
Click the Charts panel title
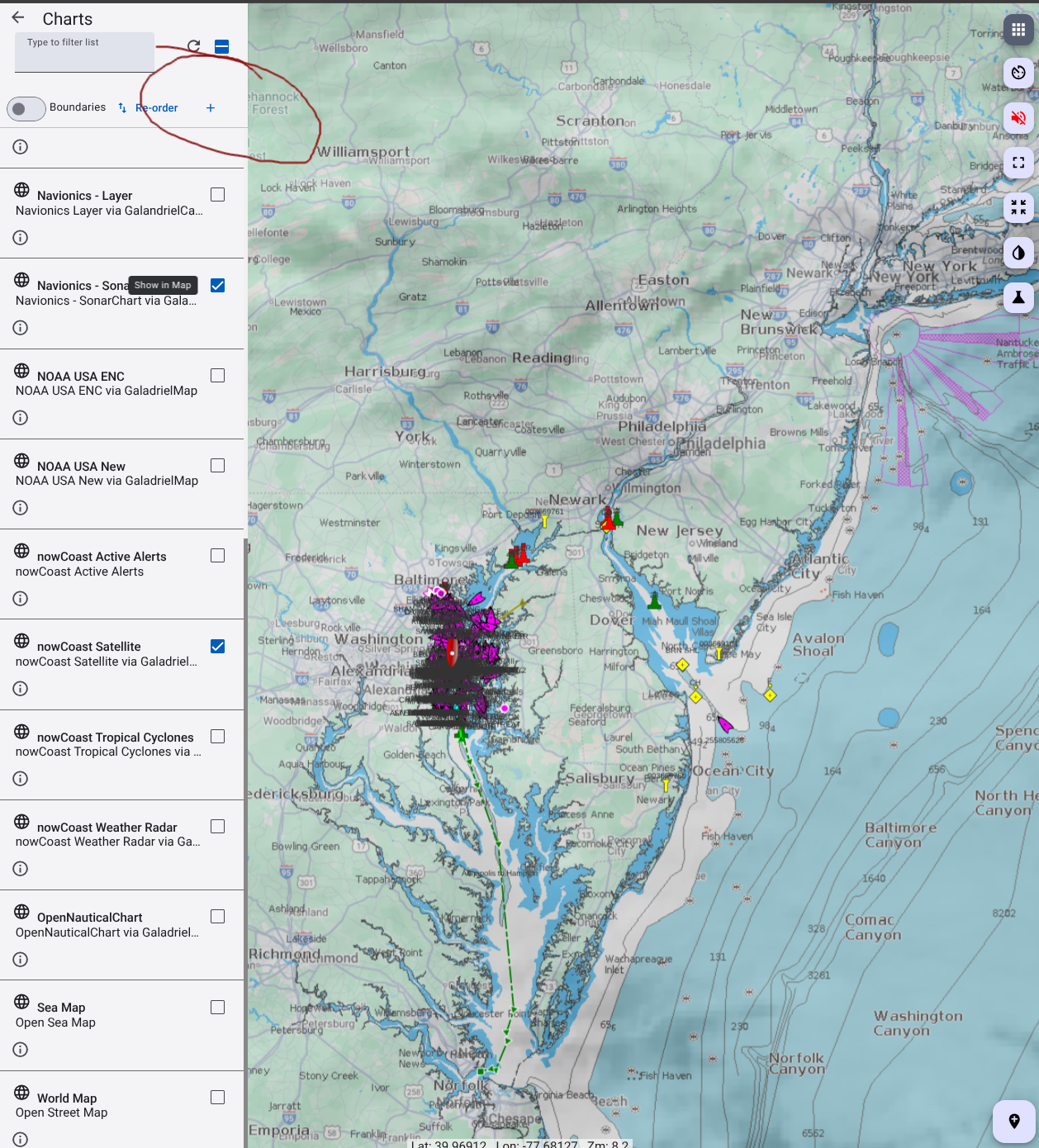(x=68, y=18)
